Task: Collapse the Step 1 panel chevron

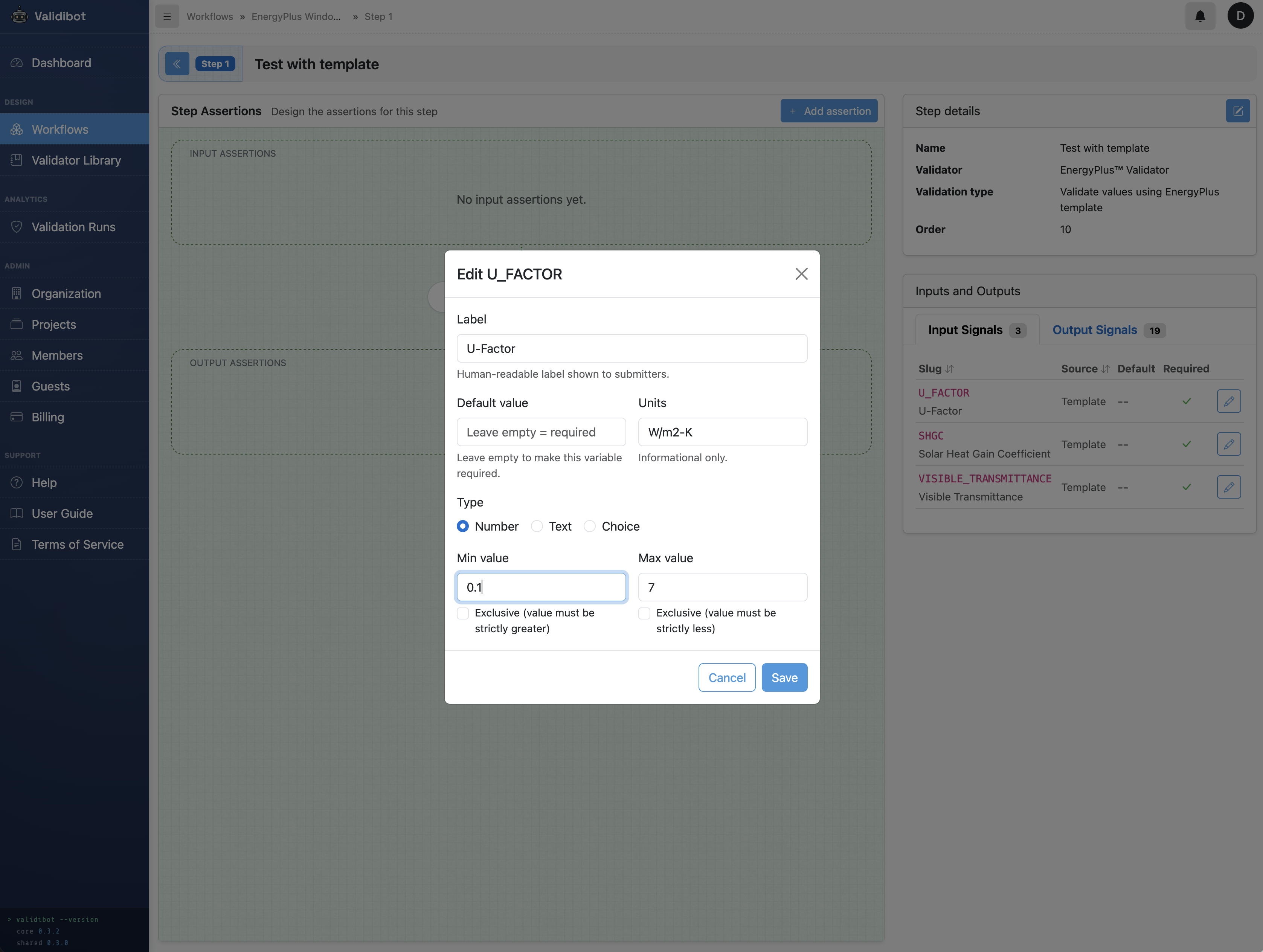Action: click(177, 63)
